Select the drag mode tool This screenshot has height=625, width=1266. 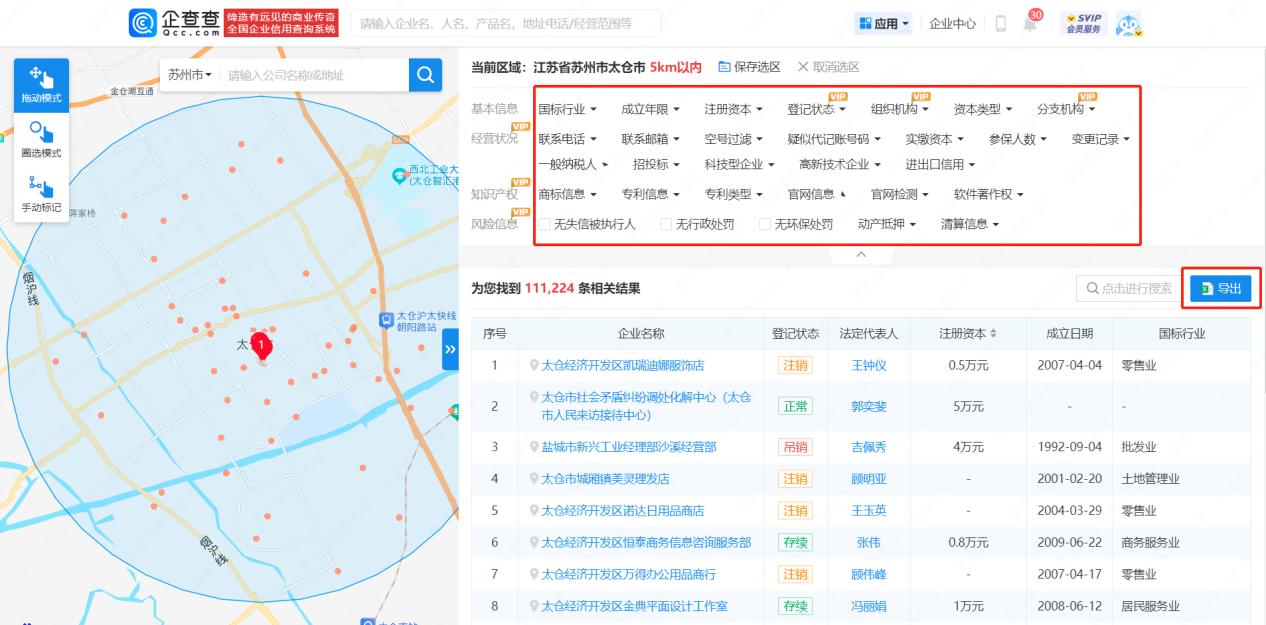coord(41,84)
